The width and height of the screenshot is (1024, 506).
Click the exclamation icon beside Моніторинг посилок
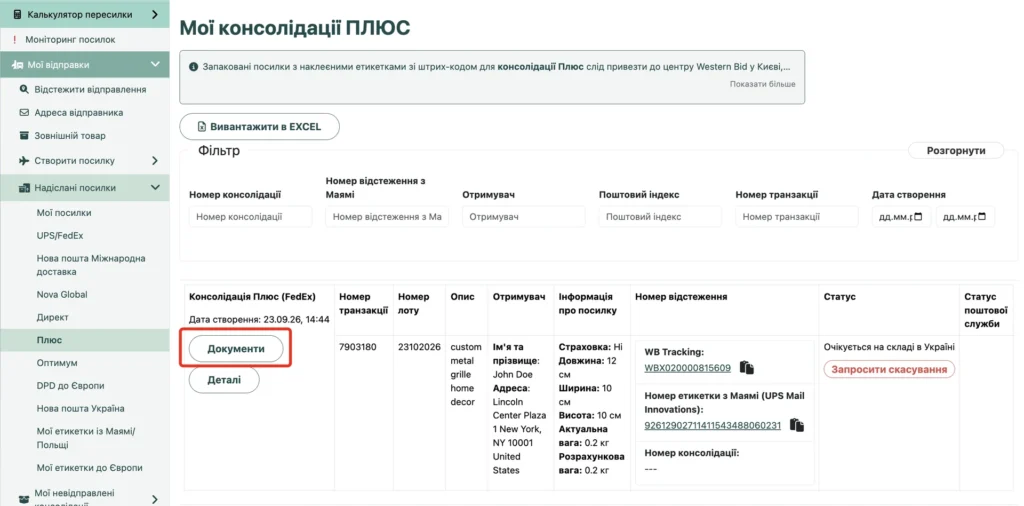(x=15, y=40)
